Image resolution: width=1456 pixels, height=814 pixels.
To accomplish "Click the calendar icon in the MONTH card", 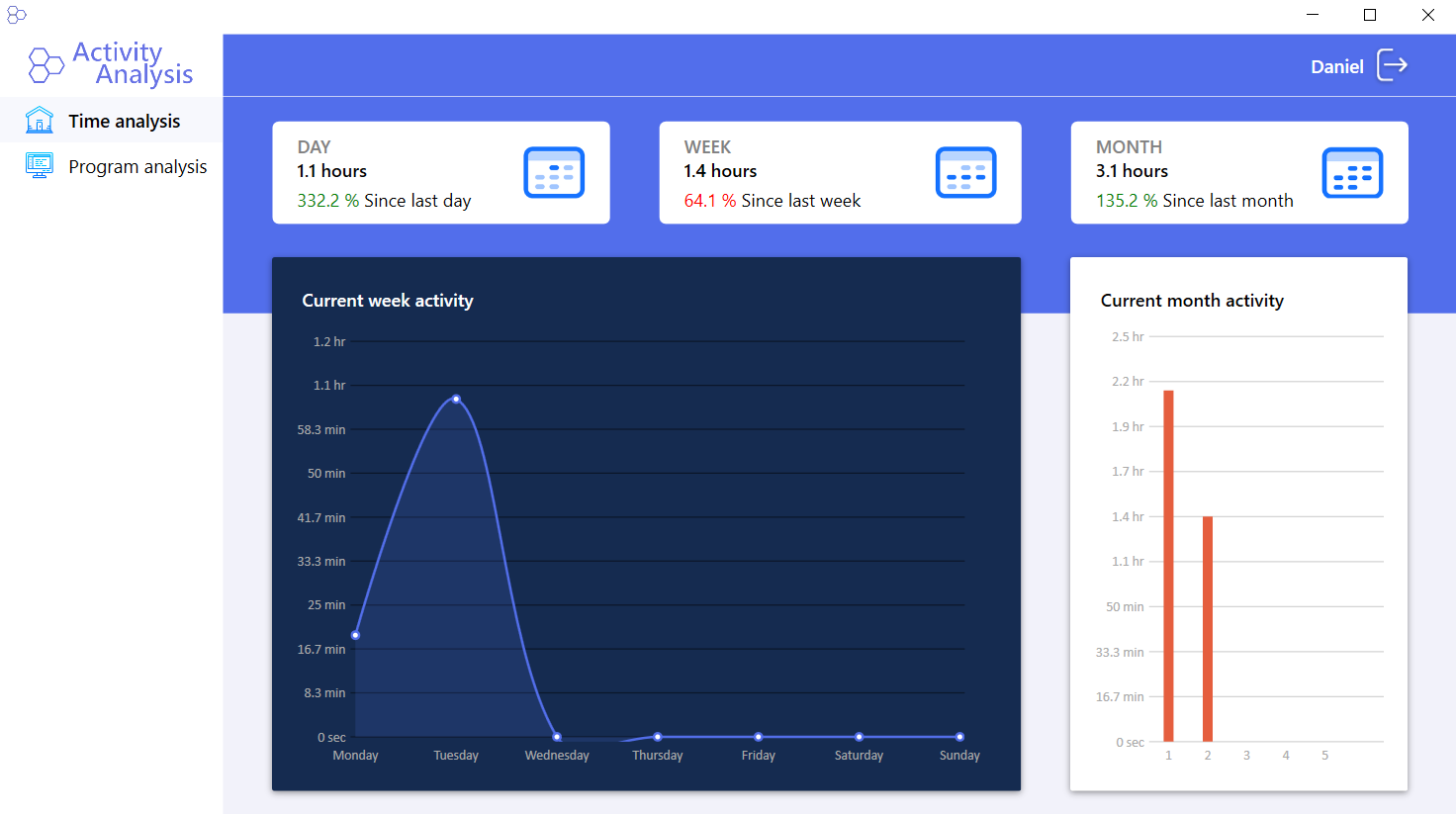I will [x=1352, y=172].
